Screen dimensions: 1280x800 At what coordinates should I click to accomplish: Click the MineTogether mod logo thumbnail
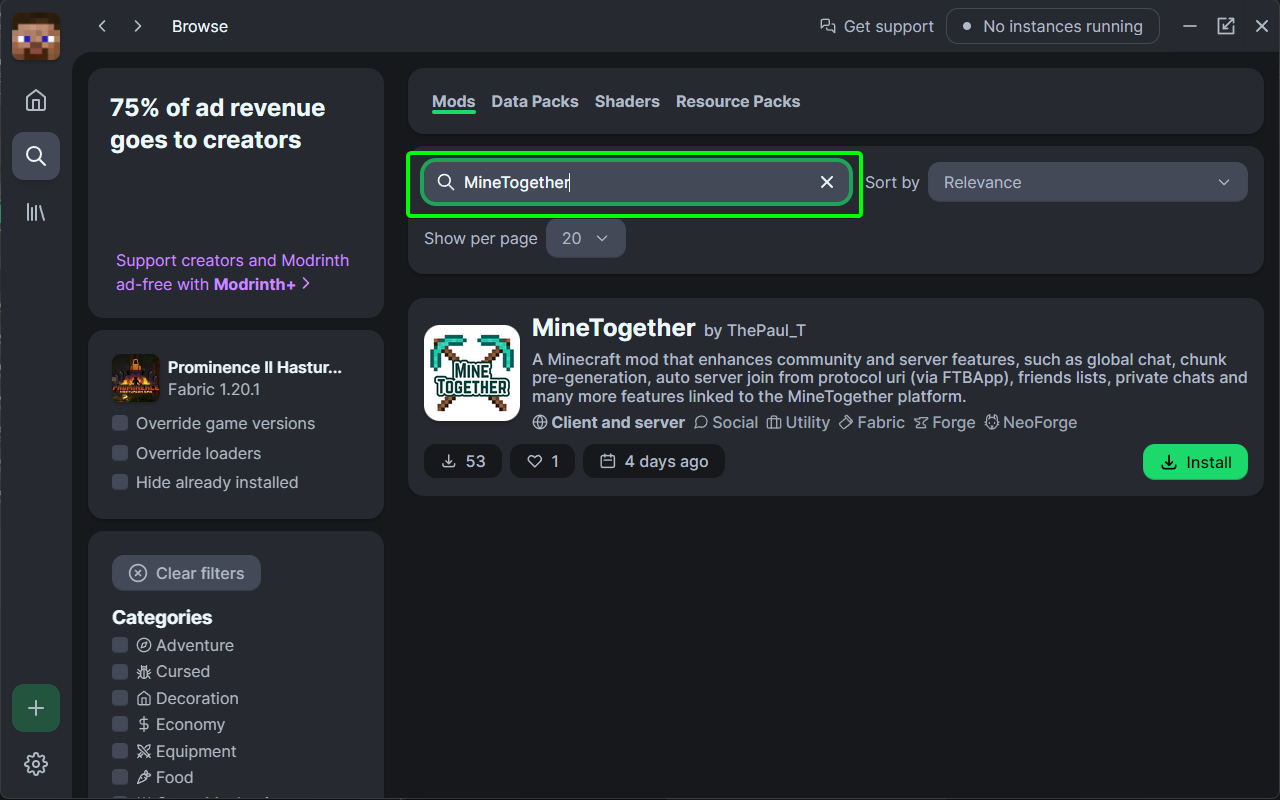click(472, 373)
